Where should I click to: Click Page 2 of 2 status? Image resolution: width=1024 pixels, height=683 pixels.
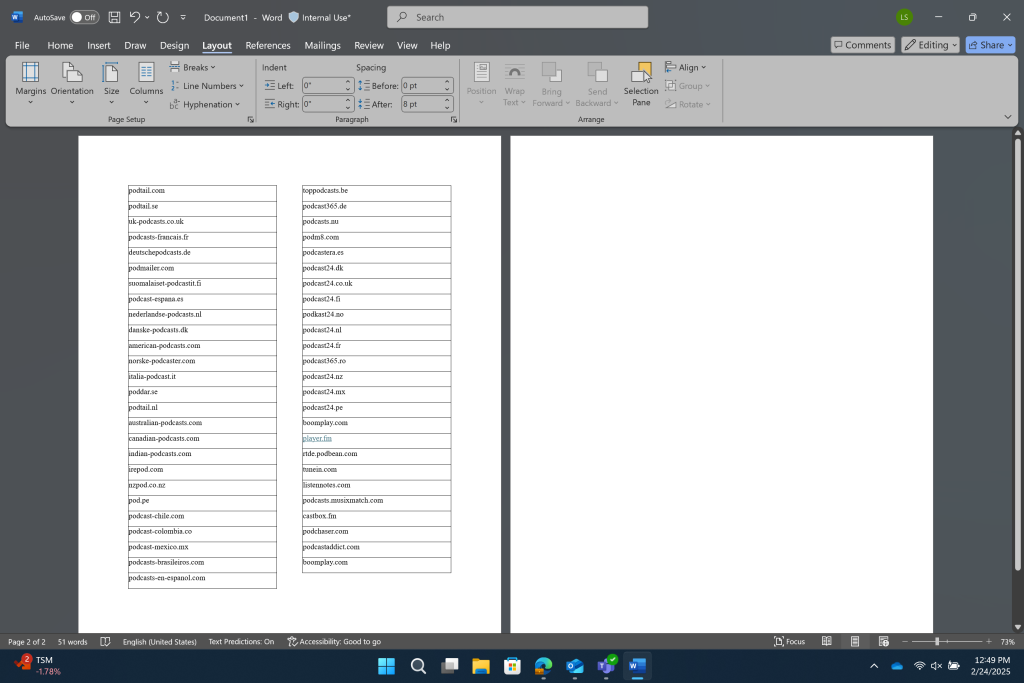pyautogui.click(x=27, y=642)
